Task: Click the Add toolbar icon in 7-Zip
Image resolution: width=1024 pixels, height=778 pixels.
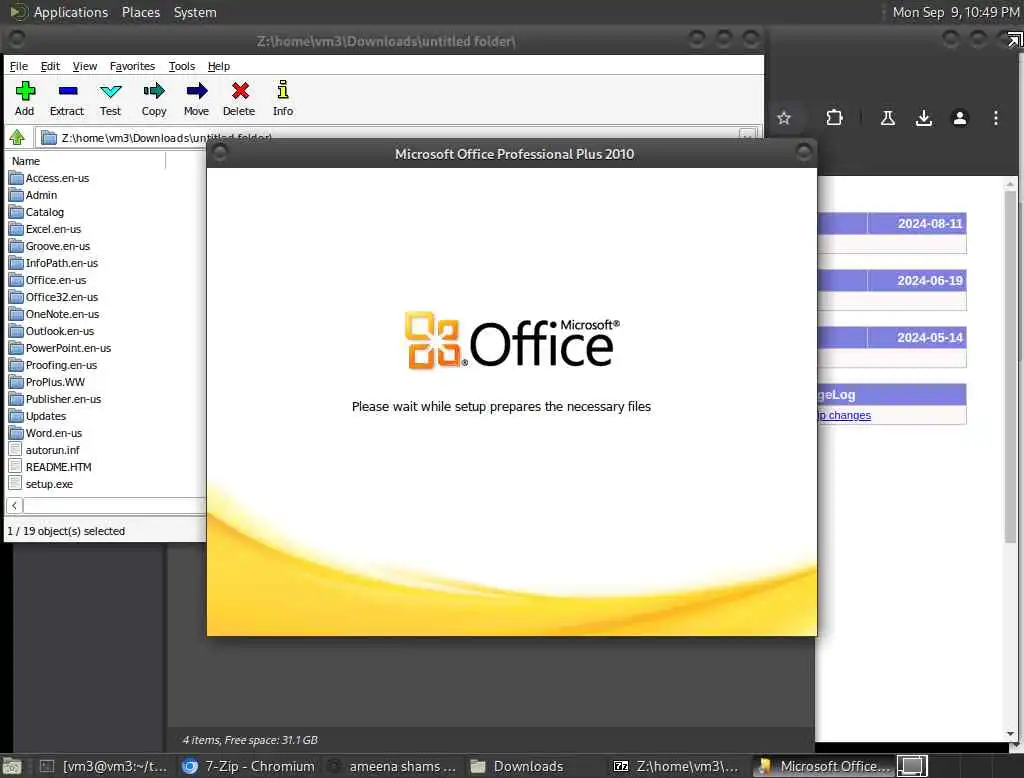Action: [x=25, y=99]
